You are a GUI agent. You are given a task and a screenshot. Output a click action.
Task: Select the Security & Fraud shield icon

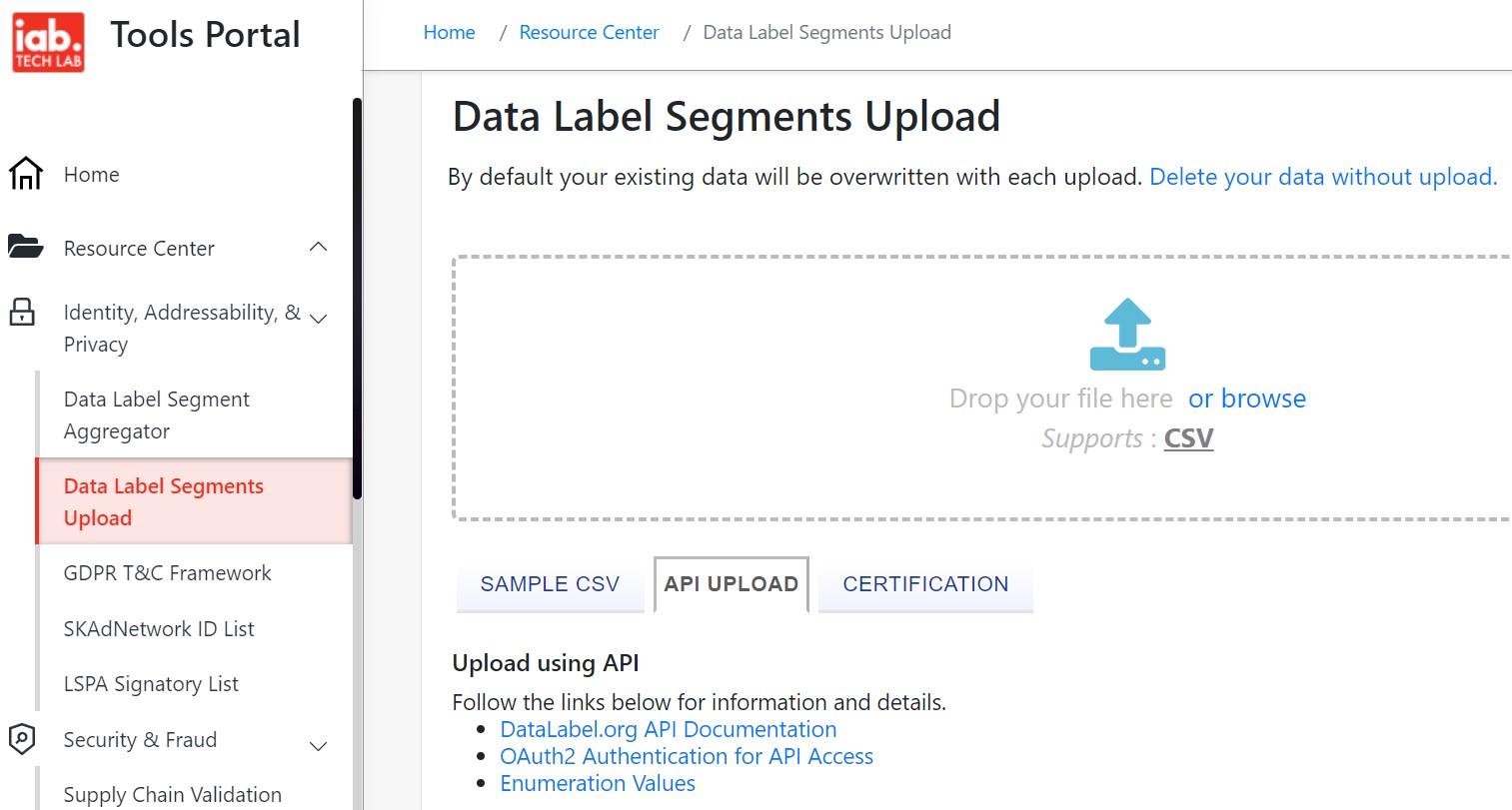tap(22, 739)
